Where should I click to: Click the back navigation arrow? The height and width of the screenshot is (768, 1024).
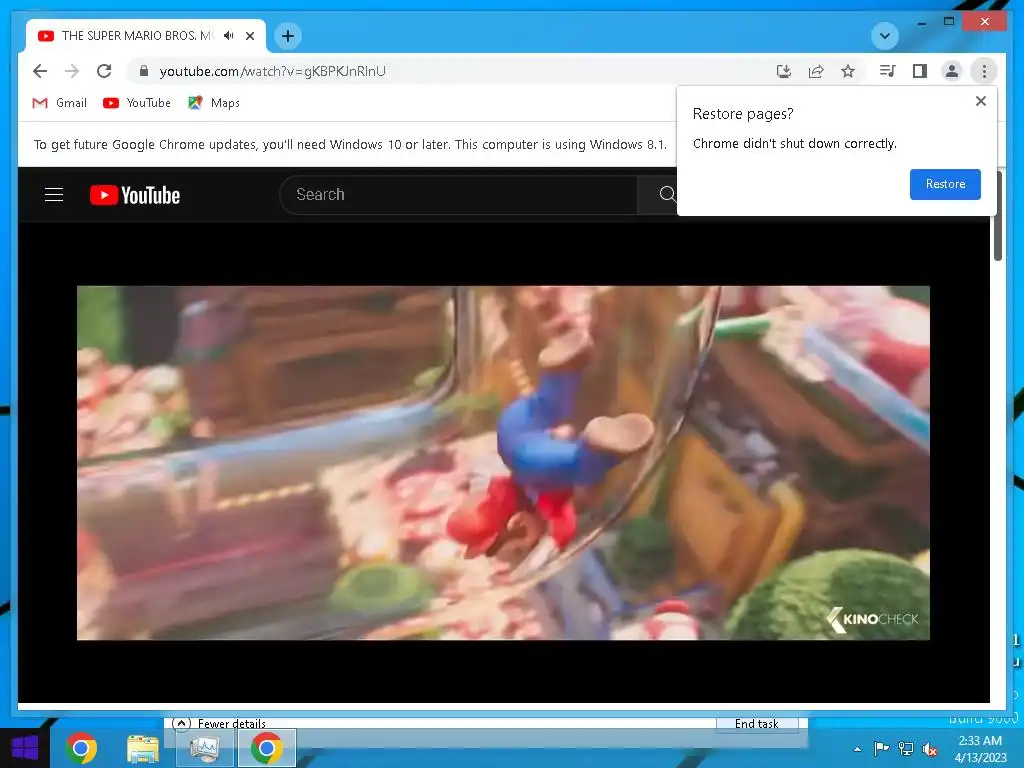point(40,71)
